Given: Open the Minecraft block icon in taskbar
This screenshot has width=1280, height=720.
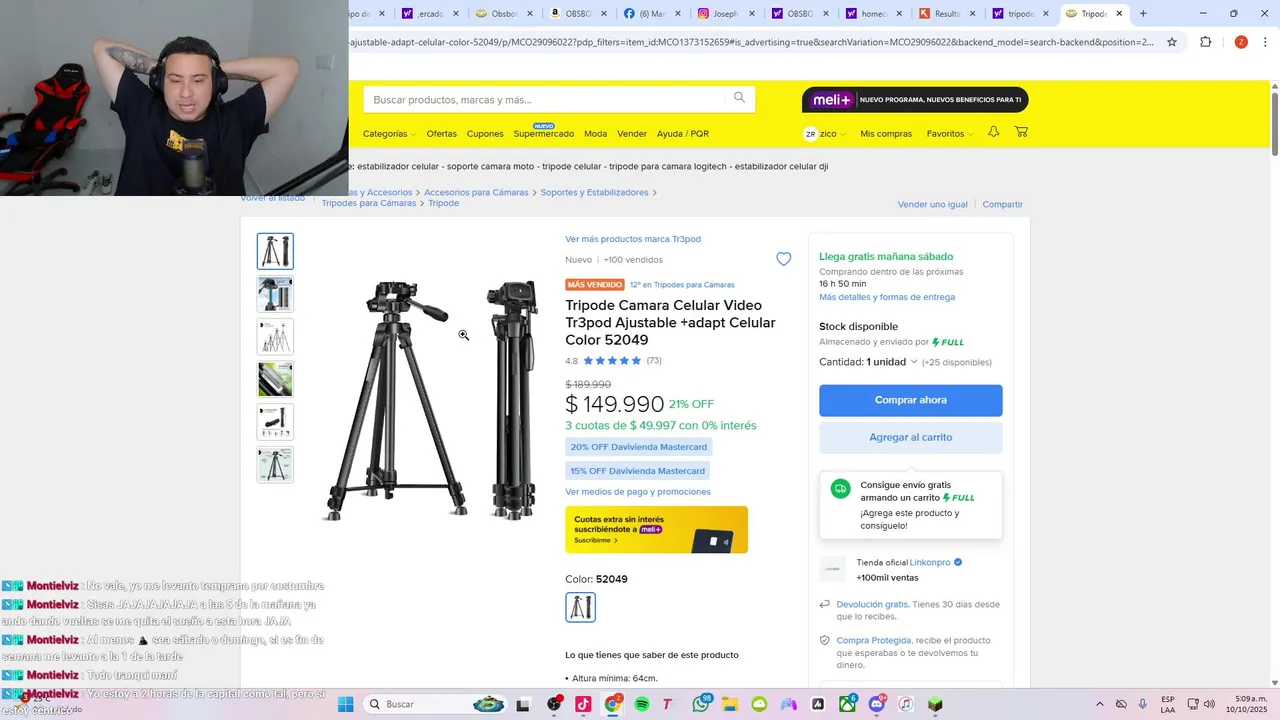Looking at the screenshot, I should click(935, 704).
